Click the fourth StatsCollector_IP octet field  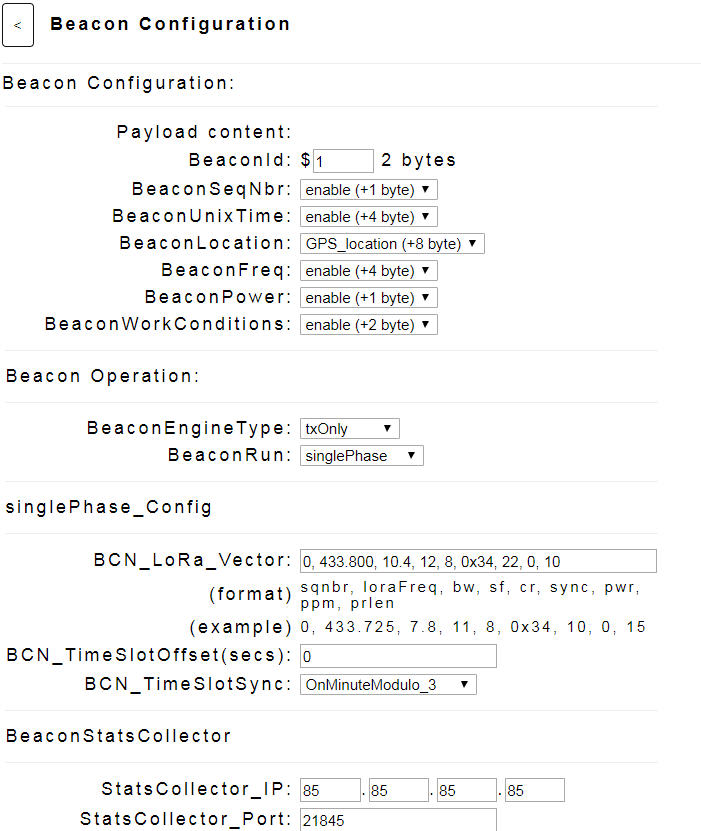(x=535, y=790)
